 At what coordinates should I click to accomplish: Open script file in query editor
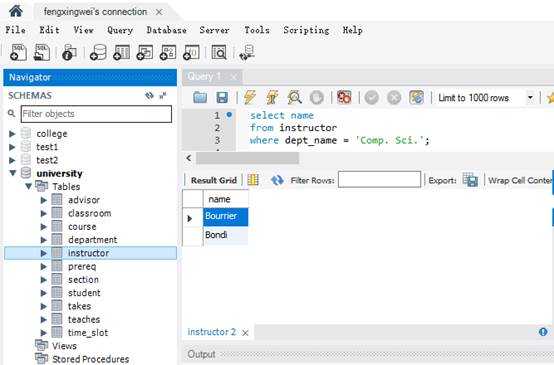pyautogui.click(x=200, y=97)
